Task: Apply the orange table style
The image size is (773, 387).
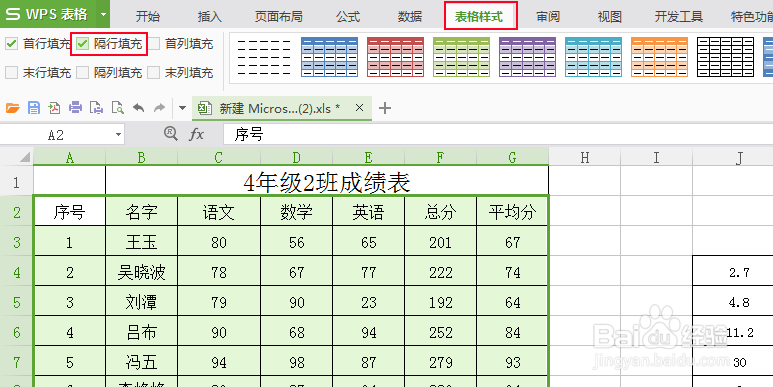Action: tap(660, 57)
